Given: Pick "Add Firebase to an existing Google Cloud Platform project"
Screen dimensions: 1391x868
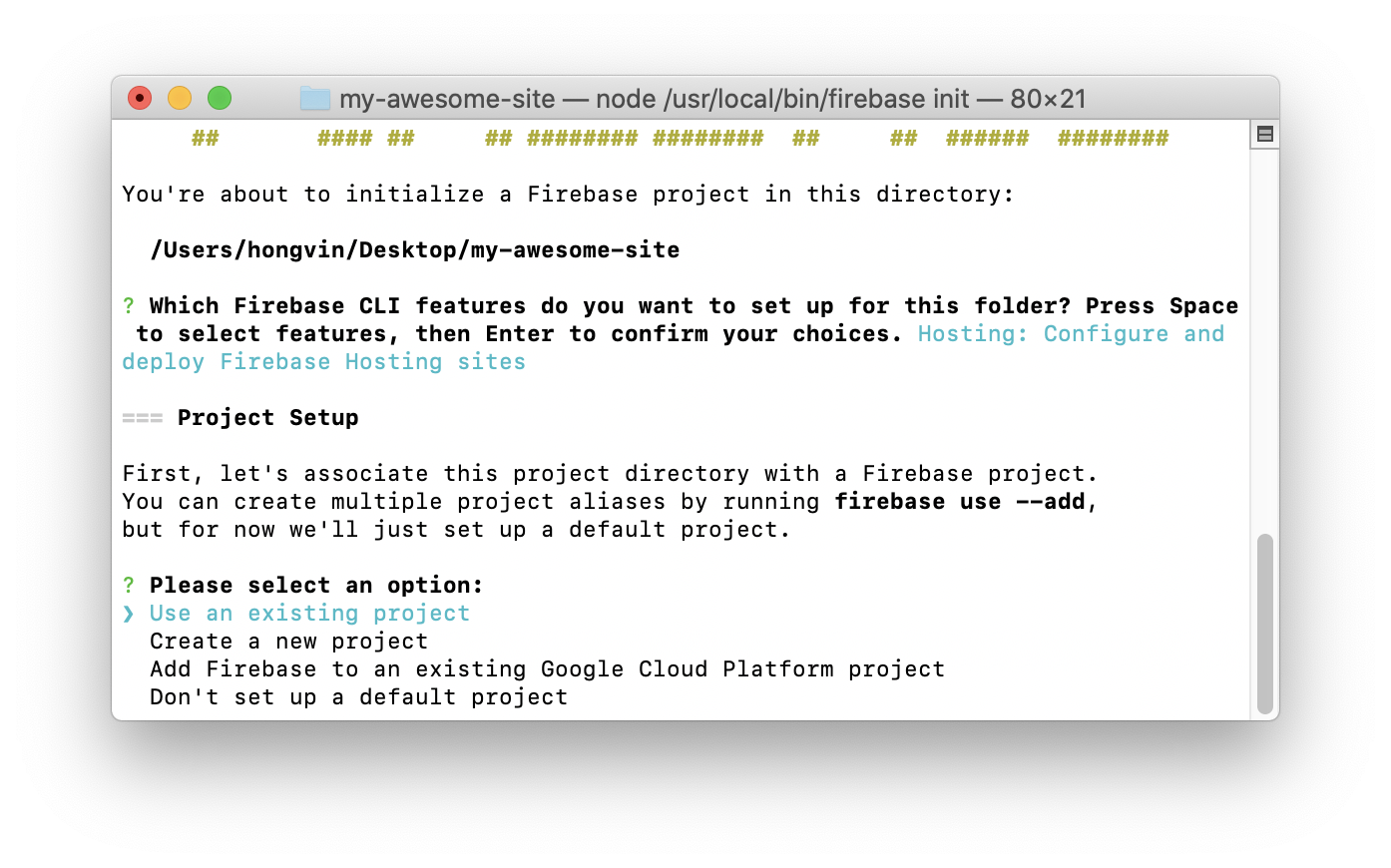Looking at the screenshot, I should [x=547, y=669].
